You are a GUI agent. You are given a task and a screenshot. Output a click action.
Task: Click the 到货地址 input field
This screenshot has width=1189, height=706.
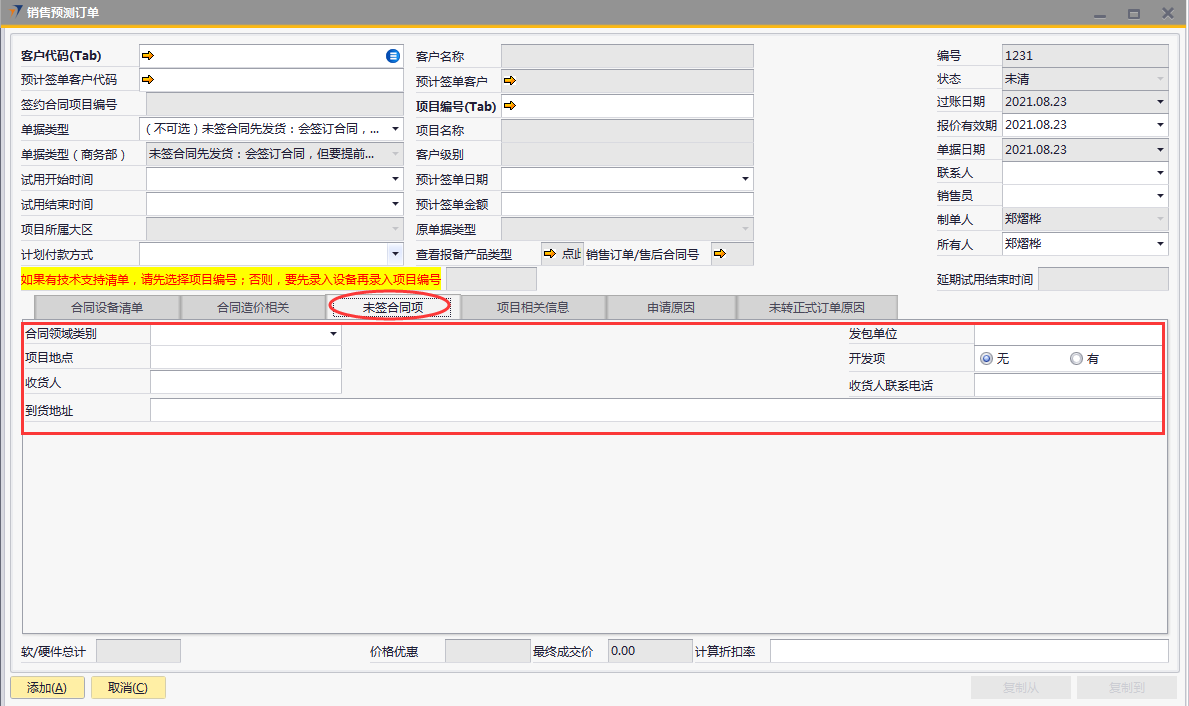655,410
